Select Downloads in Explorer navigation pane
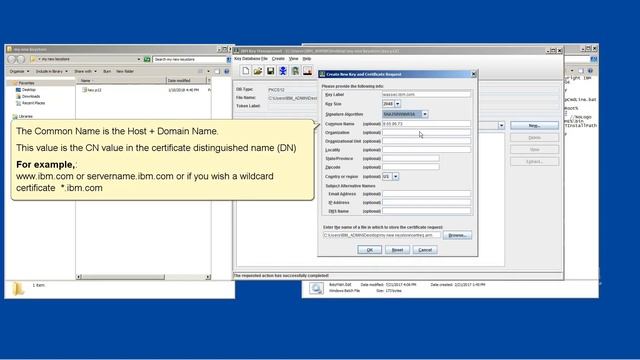Viewport: 640px width, 360px height. coord(31,96)
